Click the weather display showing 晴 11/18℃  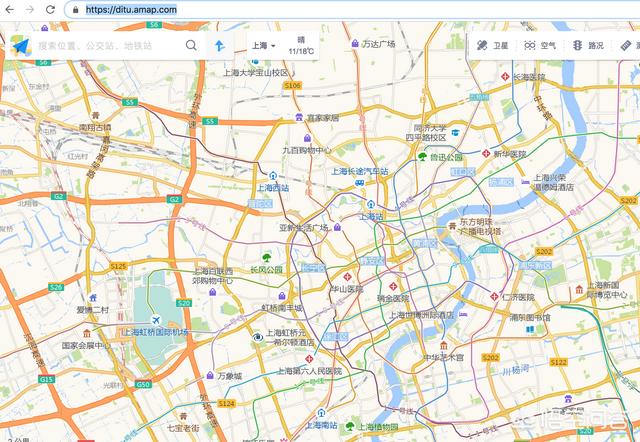pos(301,46)
